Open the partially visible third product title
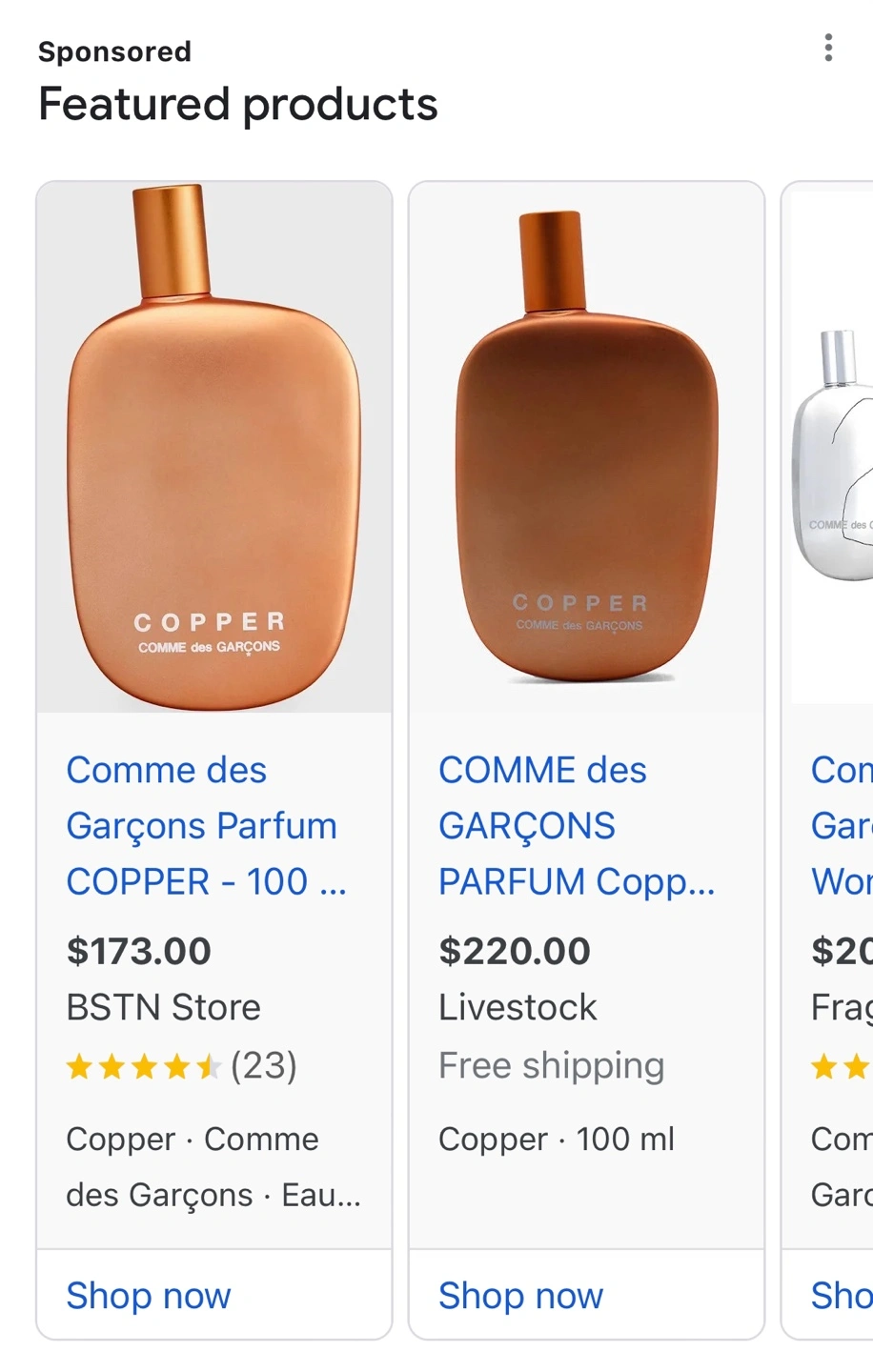Screen dimensions: 873x1372 pos(841,825)
